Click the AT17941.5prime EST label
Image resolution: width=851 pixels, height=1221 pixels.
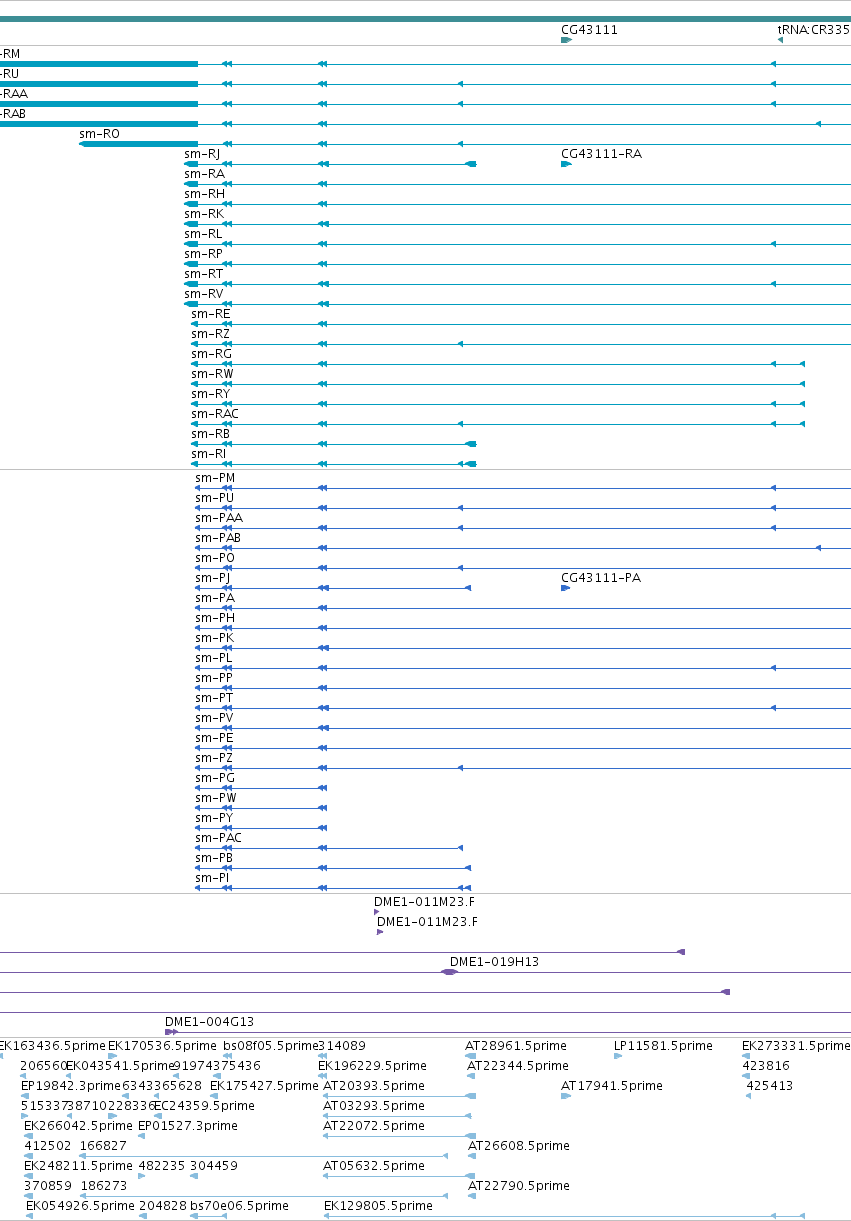(x=611, y=1086)
